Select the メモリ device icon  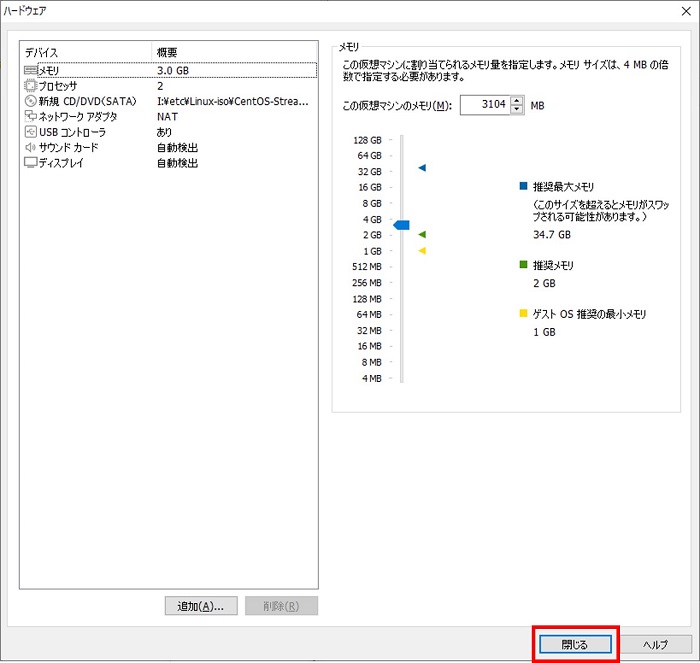(30, 71)
